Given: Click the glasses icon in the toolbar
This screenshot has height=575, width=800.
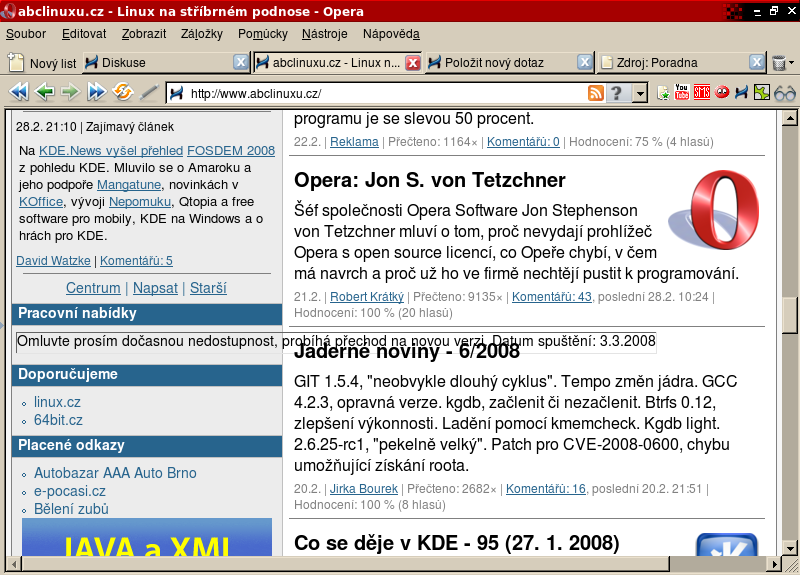Looking at the screenshot, I should [x=785, y=93].
